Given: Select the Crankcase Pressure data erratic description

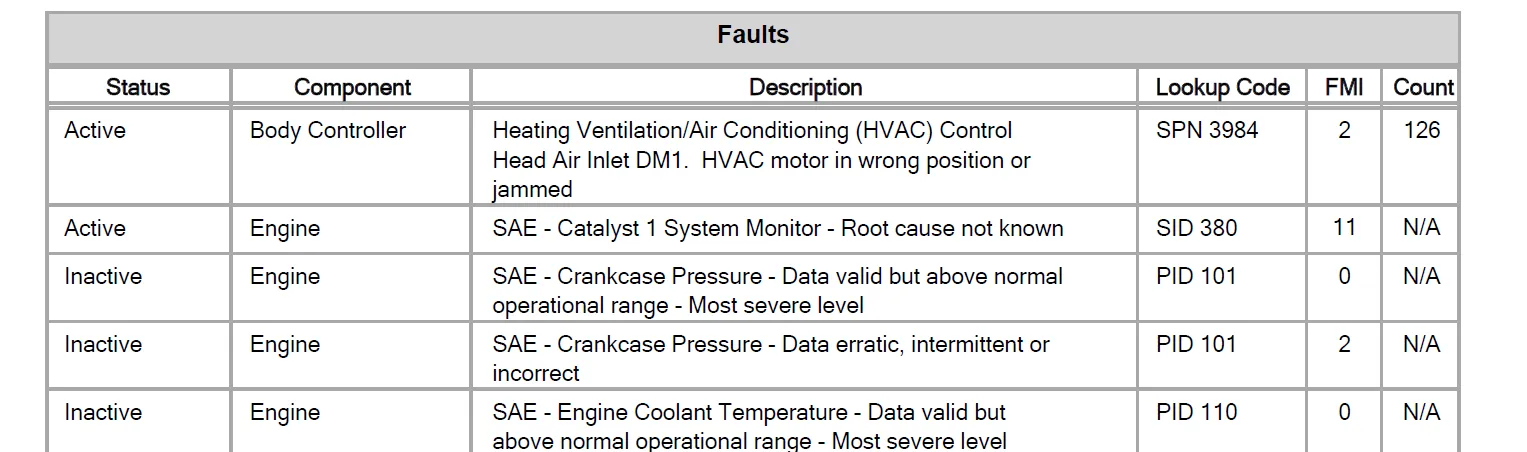Looking at the screenshot, I should (x=771, y=358).
